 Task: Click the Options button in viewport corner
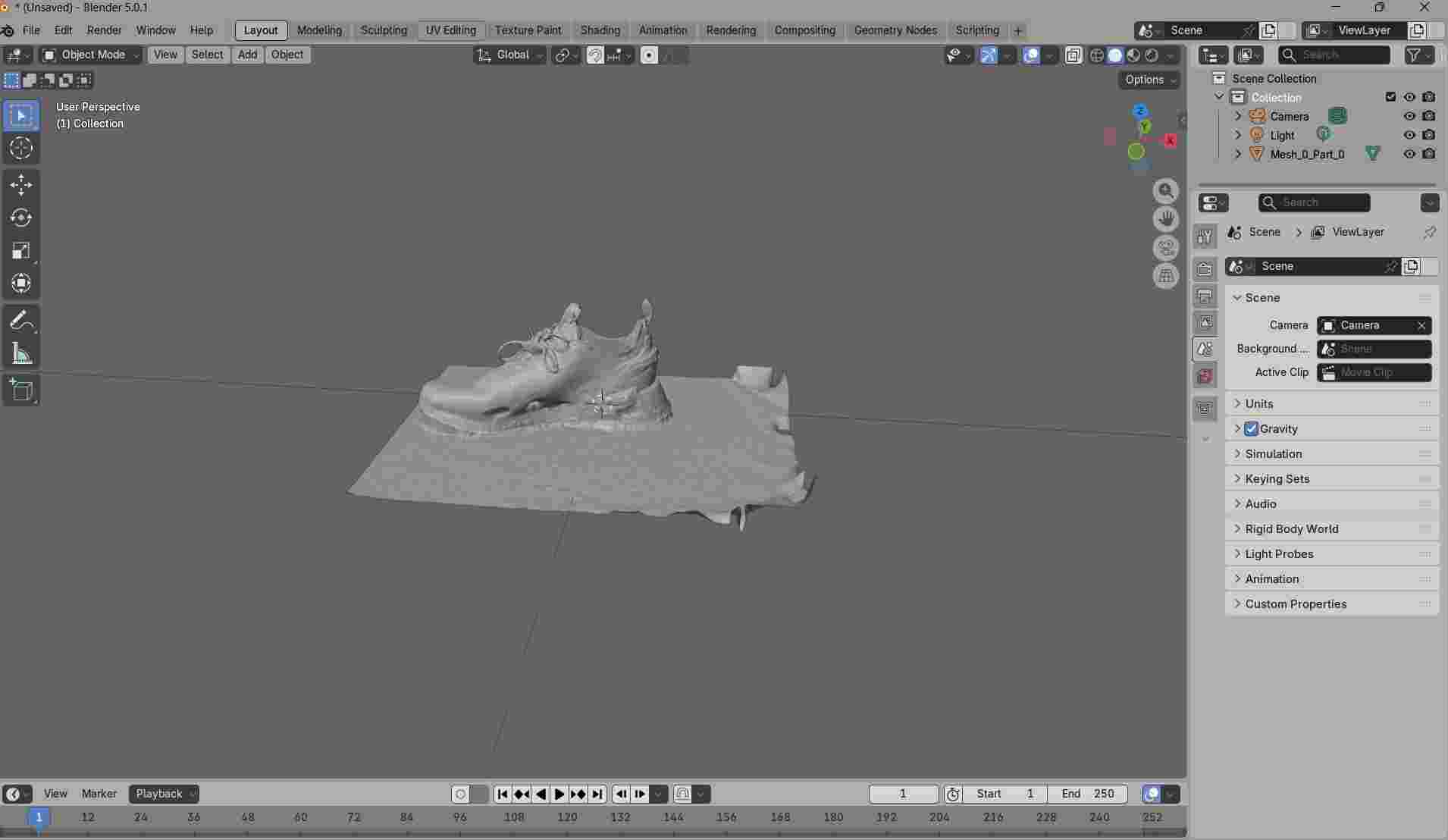(x=1149, y=80)
